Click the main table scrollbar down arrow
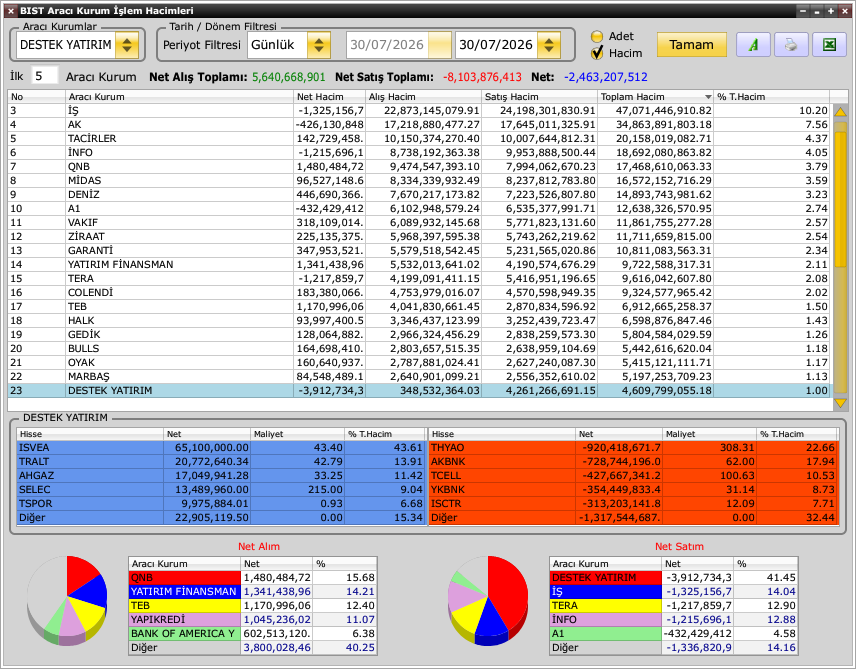The width and height of the screenshot is (856, 669). coord(840,403)
